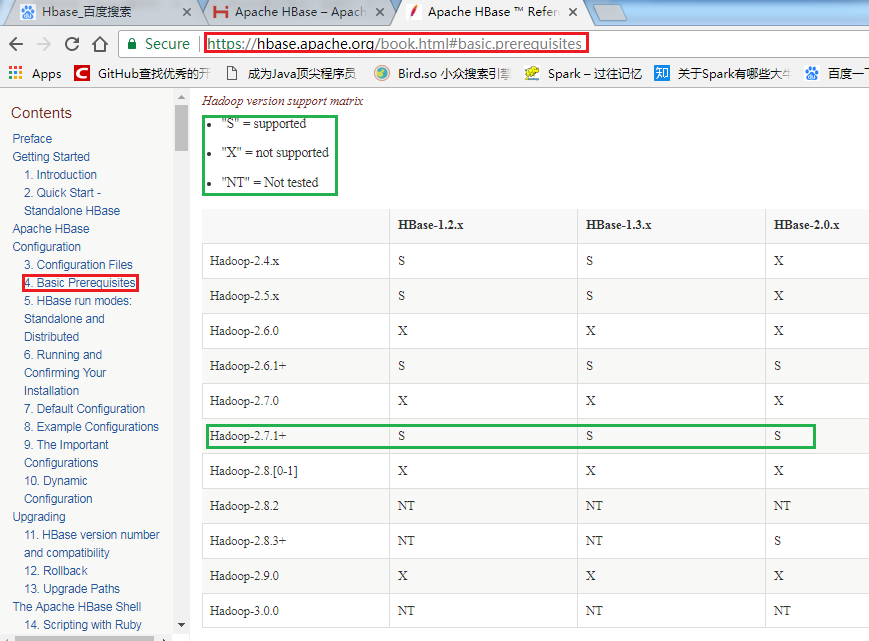Open 6. Running and Confirming Your Installation
Viewport: 869px width, 641px height.
65,372
